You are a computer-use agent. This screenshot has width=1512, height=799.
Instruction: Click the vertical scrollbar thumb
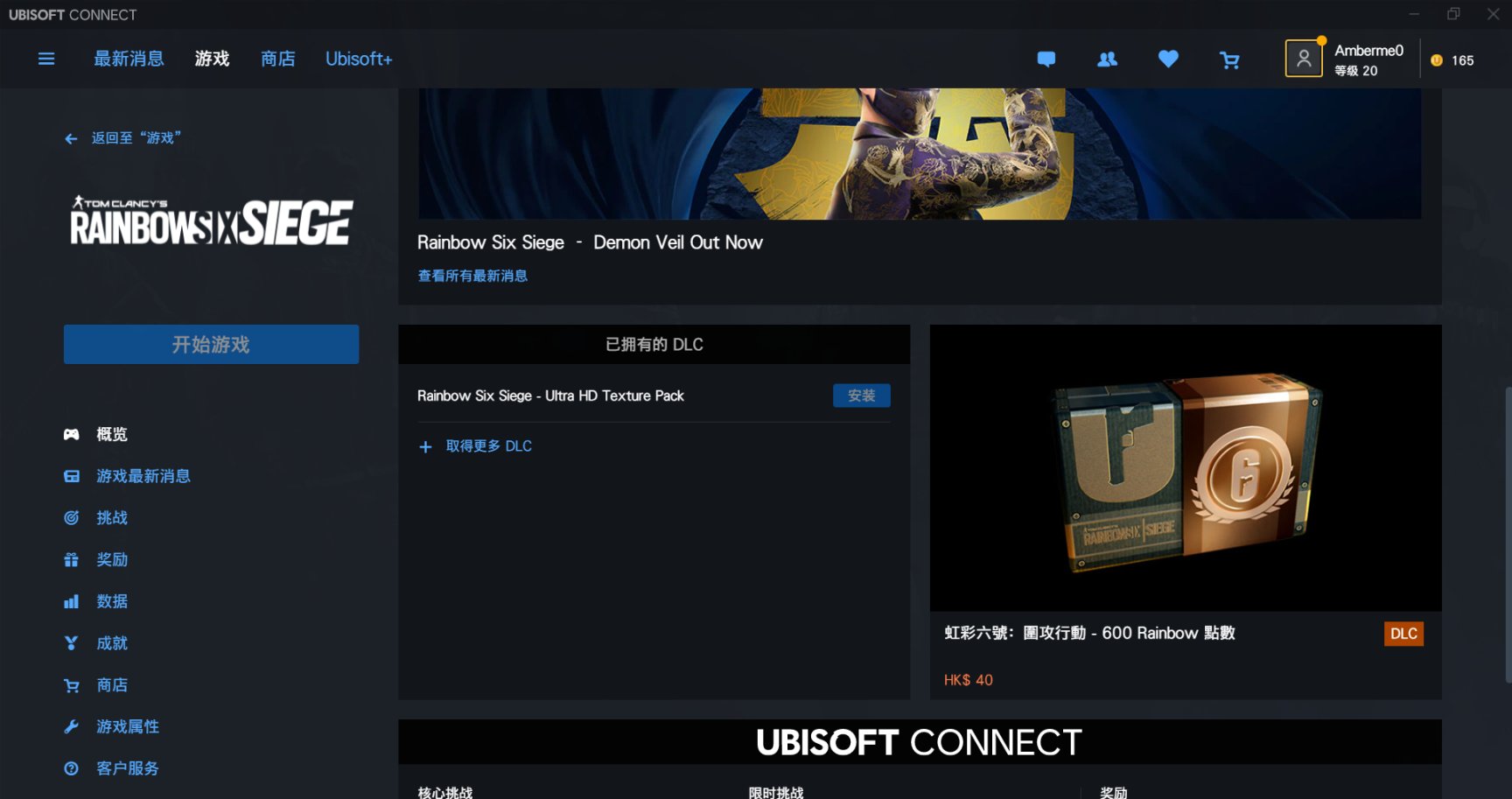tap(1508, 534)
